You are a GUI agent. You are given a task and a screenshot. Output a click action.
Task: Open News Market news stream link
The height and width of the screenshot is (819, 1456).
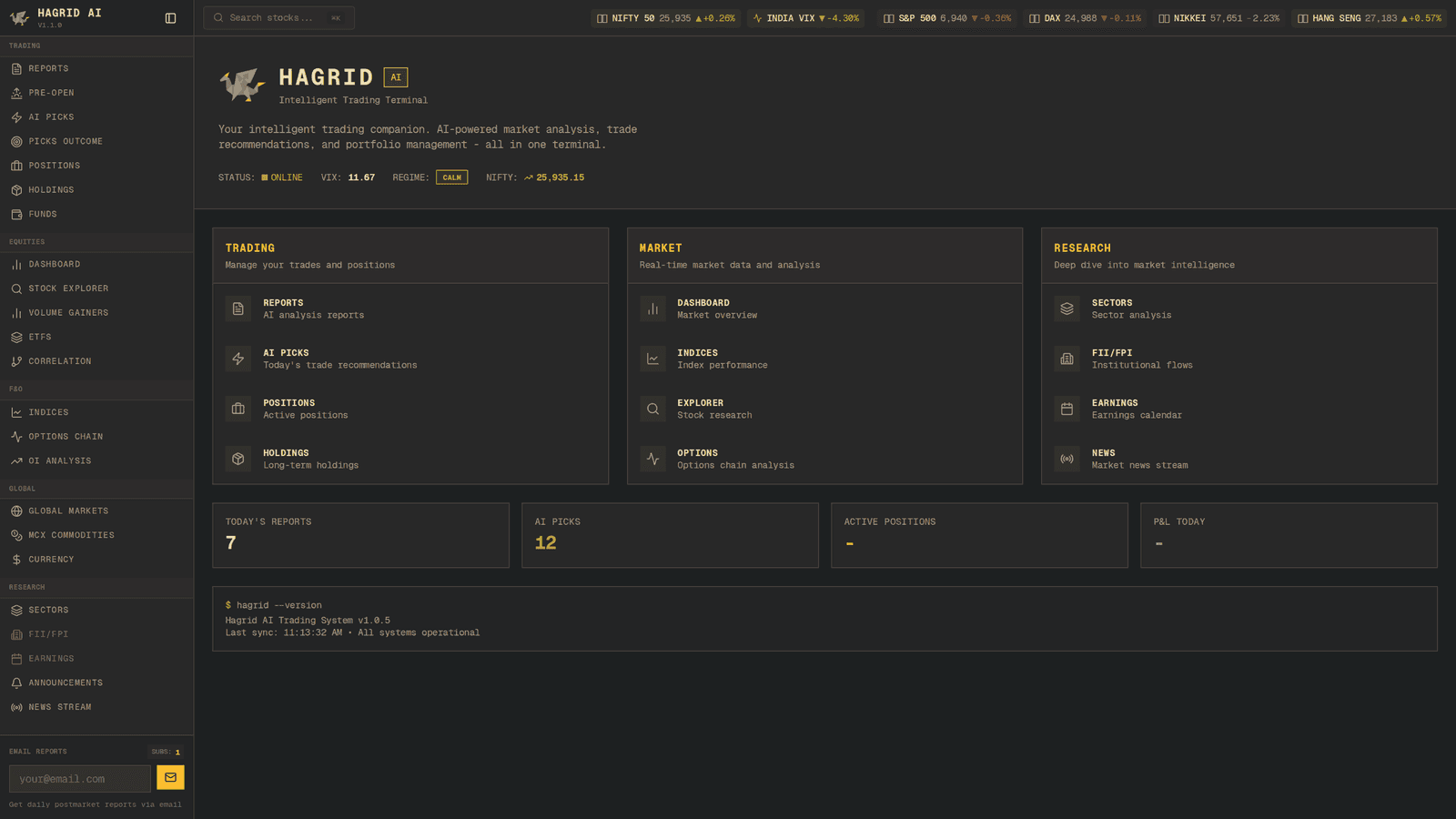coord(1239,459)
